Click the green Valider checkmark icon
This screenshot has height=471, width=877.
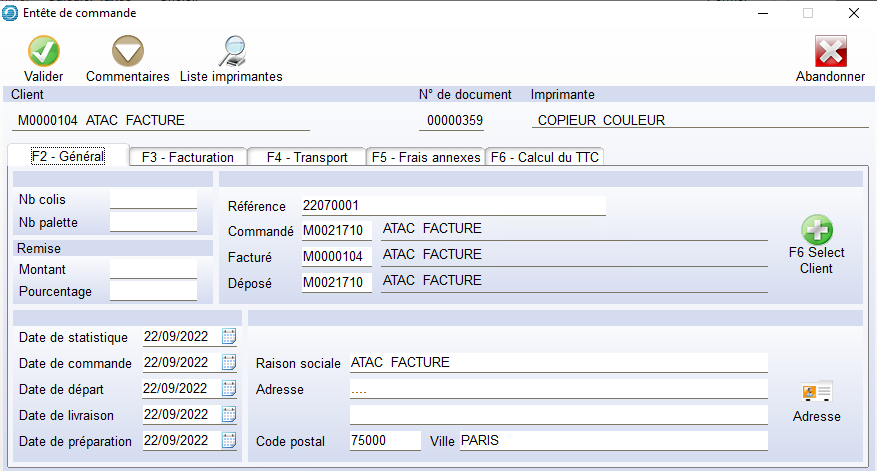pos(43,51)
